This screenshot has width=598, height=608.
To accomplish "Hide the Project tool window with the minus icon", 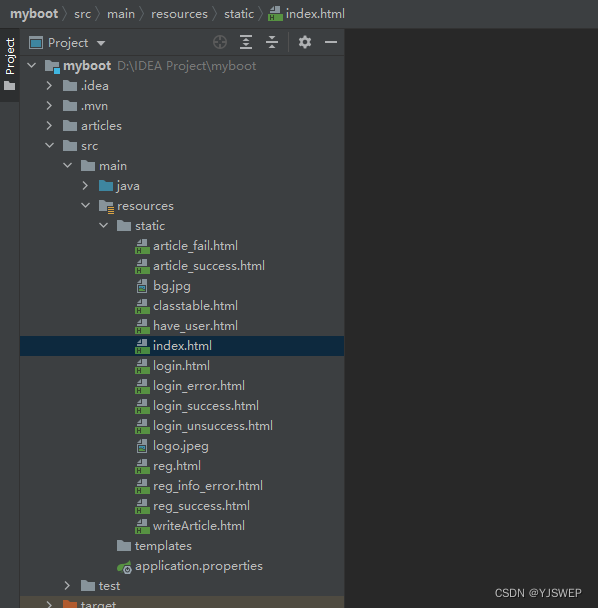I will click(x=331, y=42).
